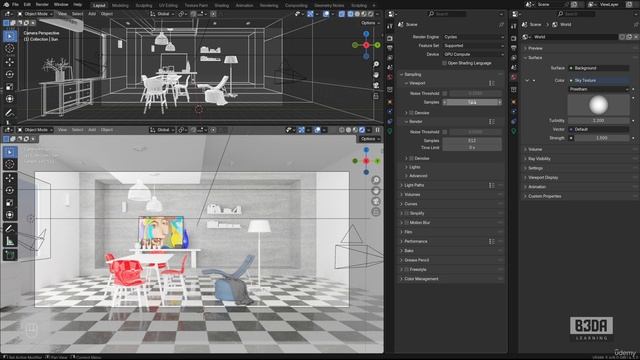Toggle wireframe shading in top viewport header
The width and height of the screenshot is (640, 360).
point(351,14)
